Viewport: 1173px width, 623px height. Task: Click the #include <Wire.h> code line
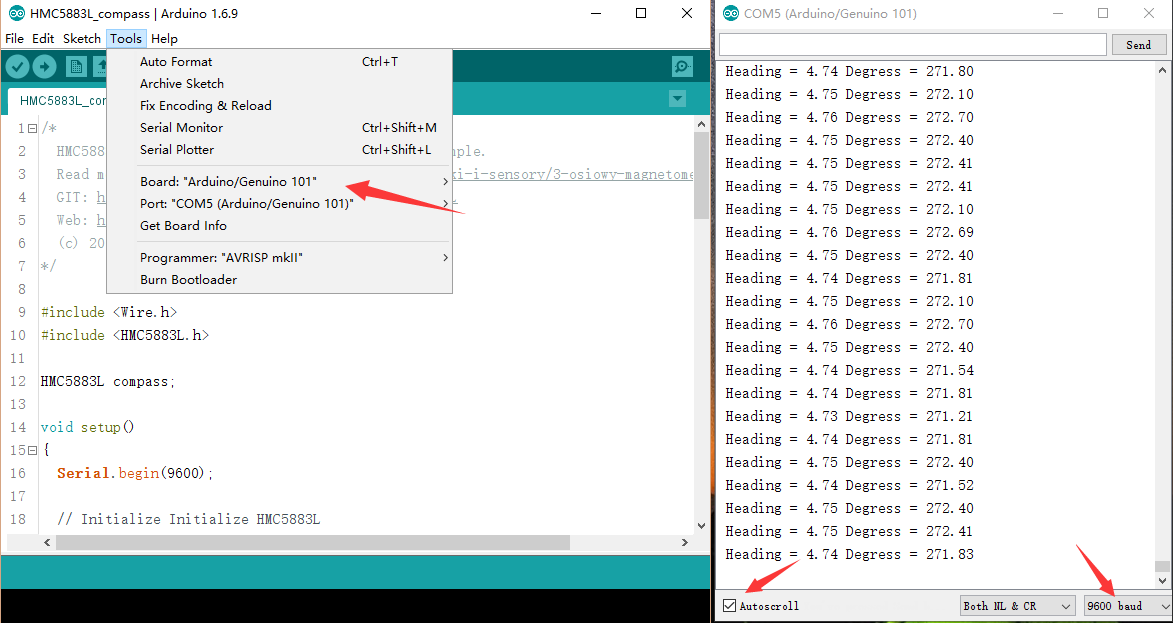(x=109, y=312)
